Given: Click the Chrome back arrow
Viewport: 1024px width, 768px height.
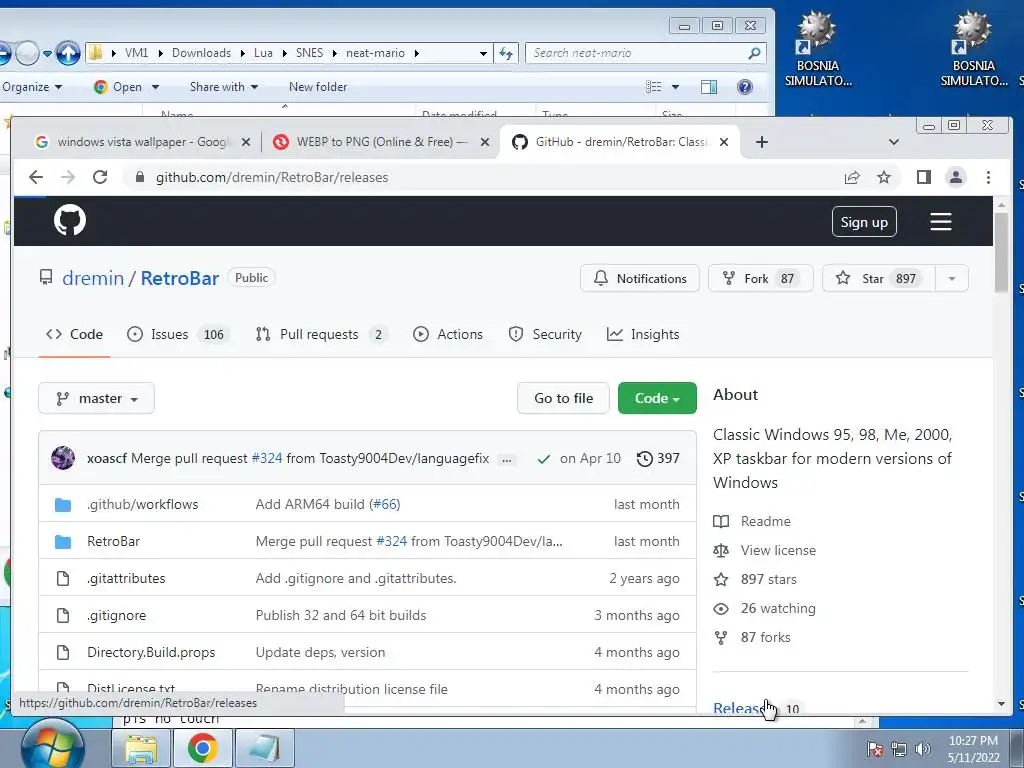Looking at the screenshot, I should [36, 177].
